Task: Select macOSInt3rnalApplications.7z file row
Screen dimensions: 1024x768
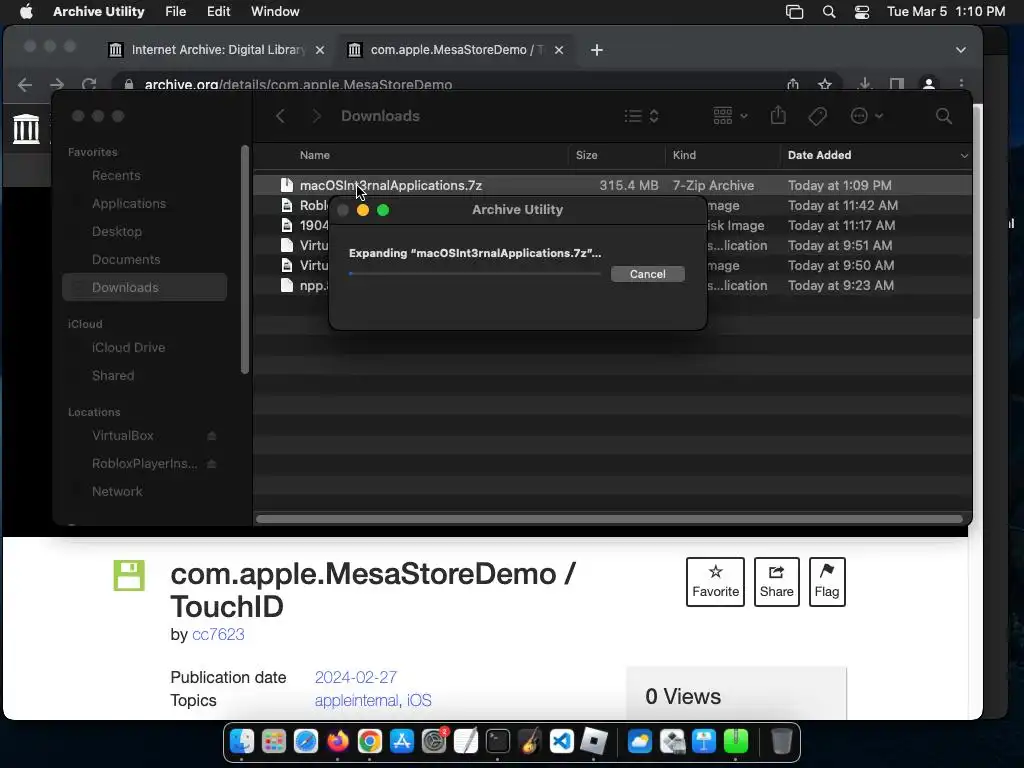Action: [x=613, y=185]
